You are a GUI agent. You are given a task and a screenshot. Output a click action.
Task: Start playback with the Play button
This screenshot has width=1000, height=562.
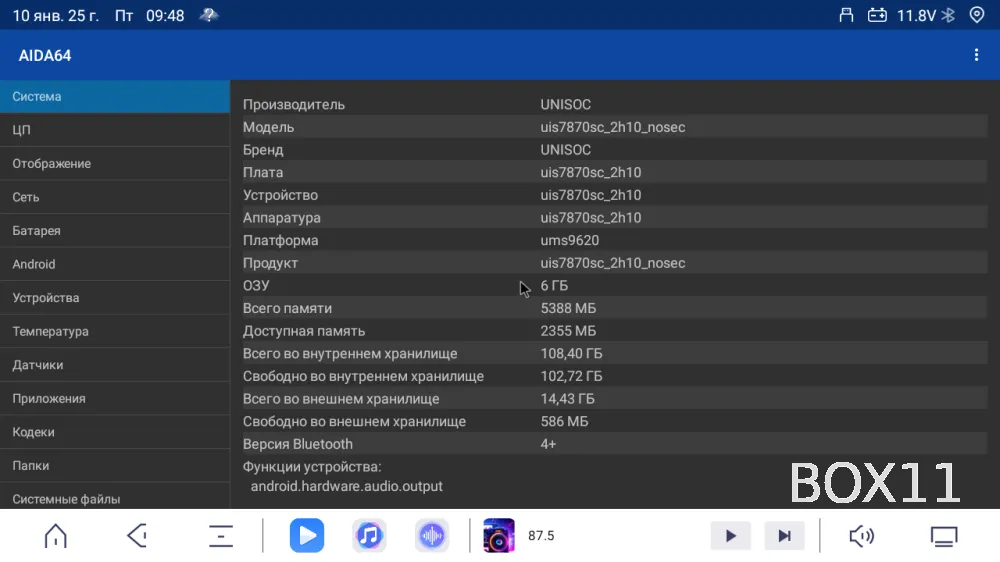pyautogui.click(x=731, y=536)
